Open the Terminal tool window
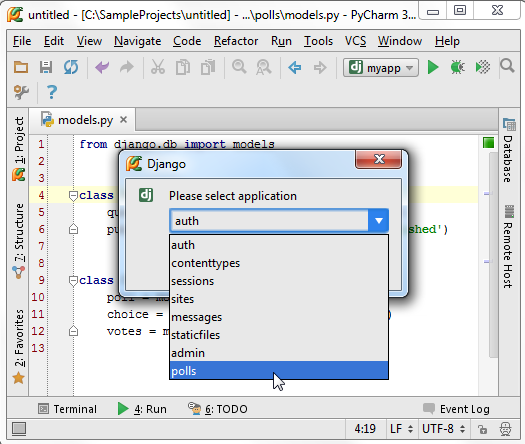 67,409
